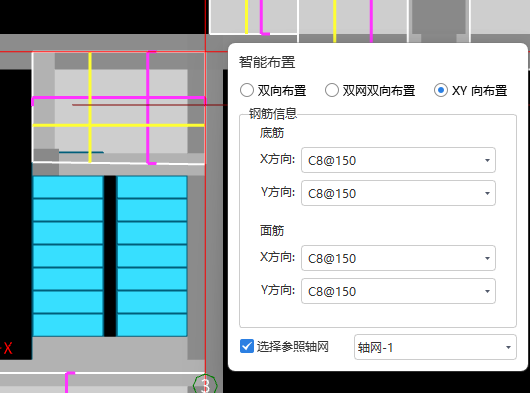The height and width of the screenshot is (393, 530).
Task: Click the 面筋 section label
Action: 272,231
